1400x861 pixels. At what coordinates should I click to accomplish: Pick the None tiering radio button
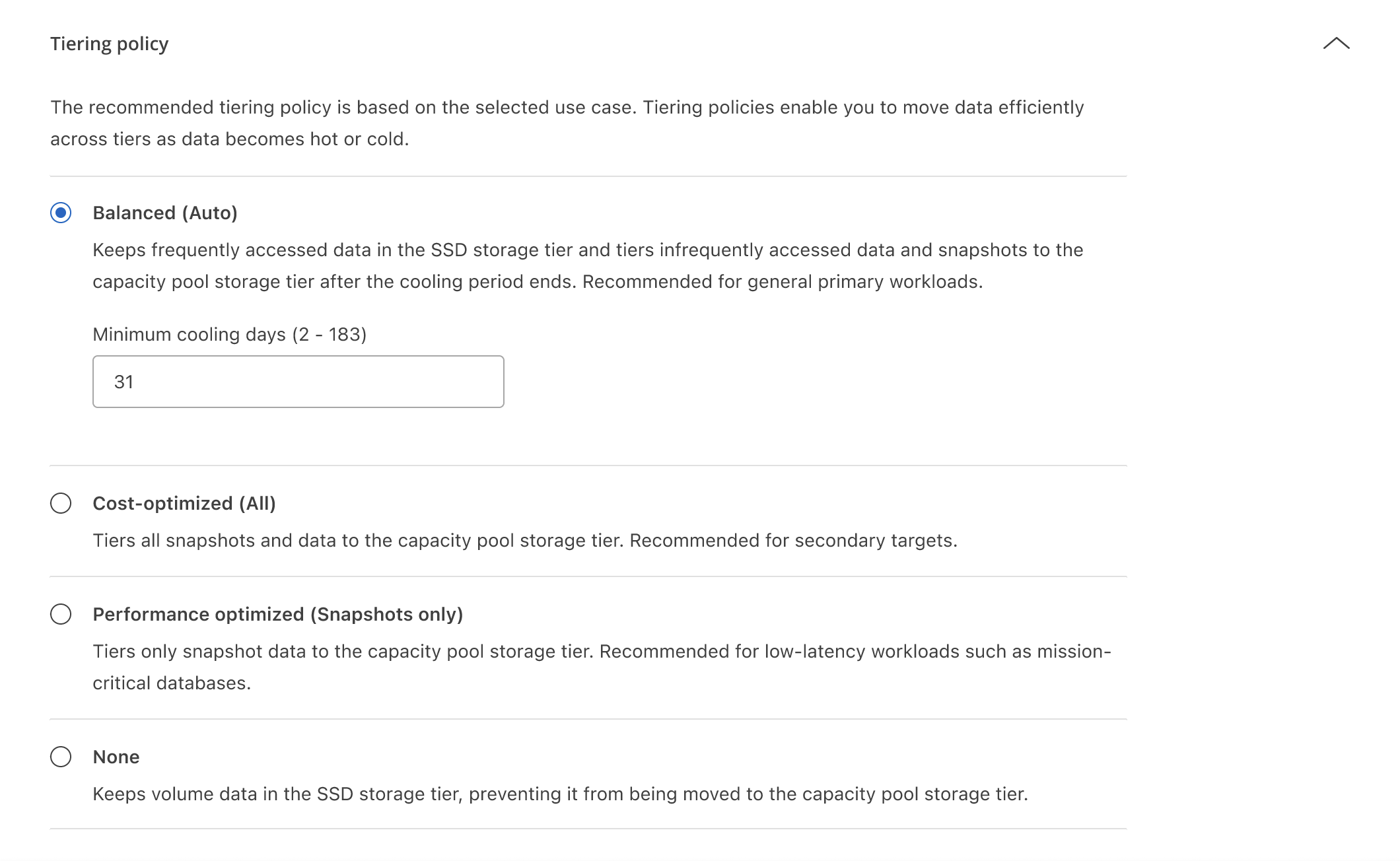click(x=61, y=757)
